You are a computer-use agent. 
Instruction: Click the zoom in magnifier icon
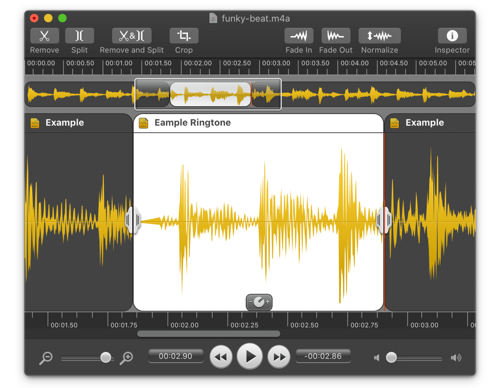point(127,358)
